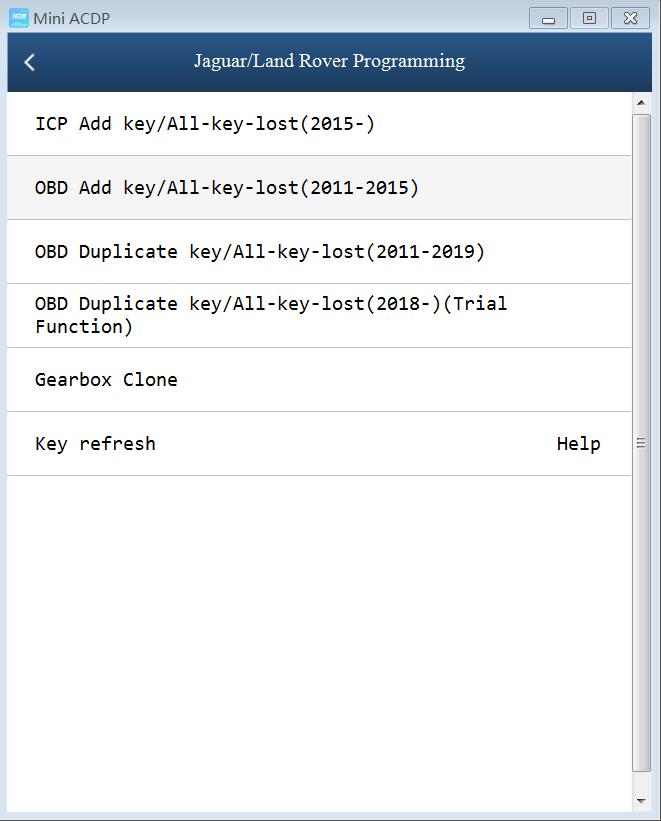This screenshot has width=661, height=821.
Task: Click the scrollbar track below the thumb
Action: 641,782
